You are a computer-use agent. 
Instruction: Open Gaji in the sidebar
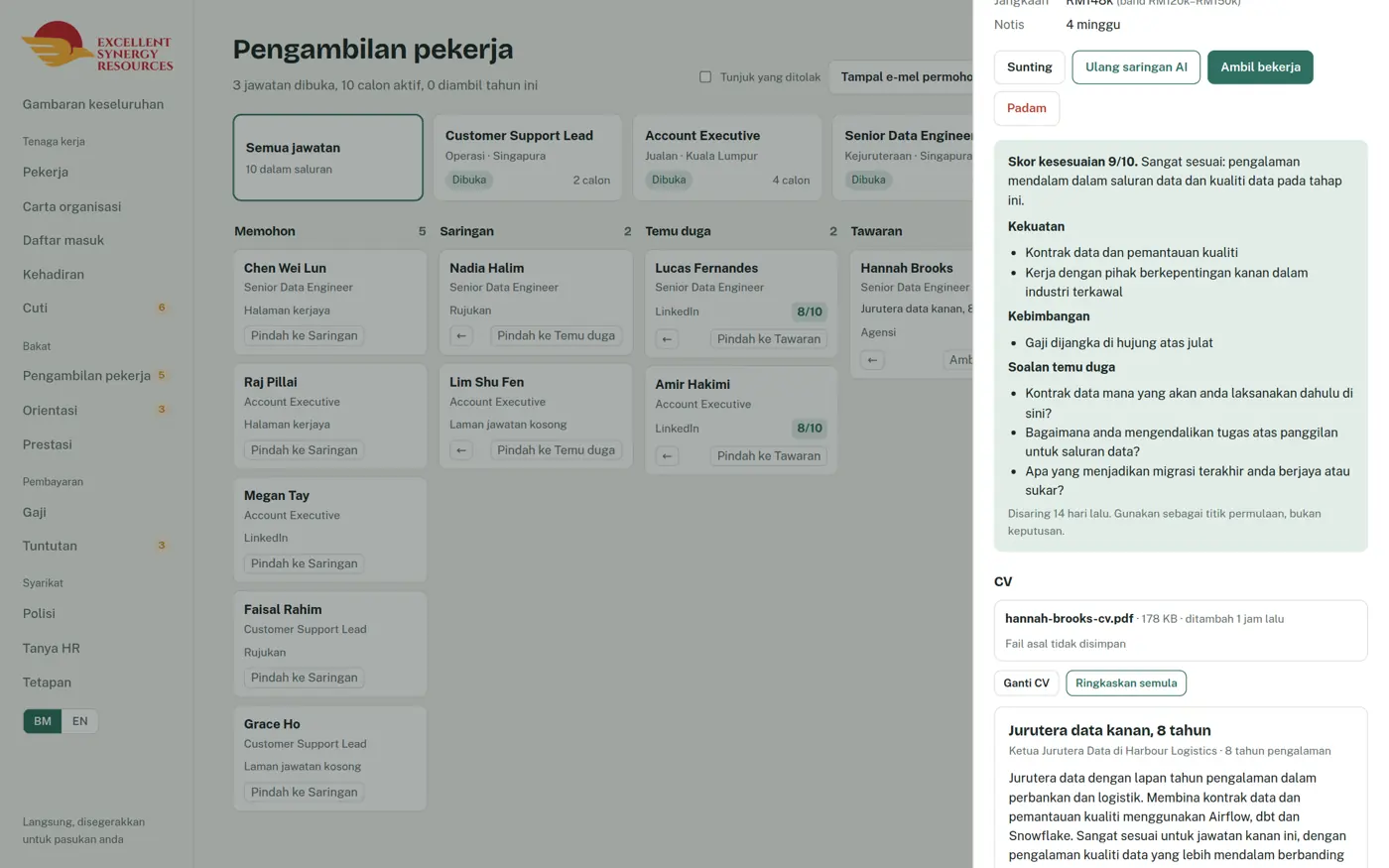(35, 512)
